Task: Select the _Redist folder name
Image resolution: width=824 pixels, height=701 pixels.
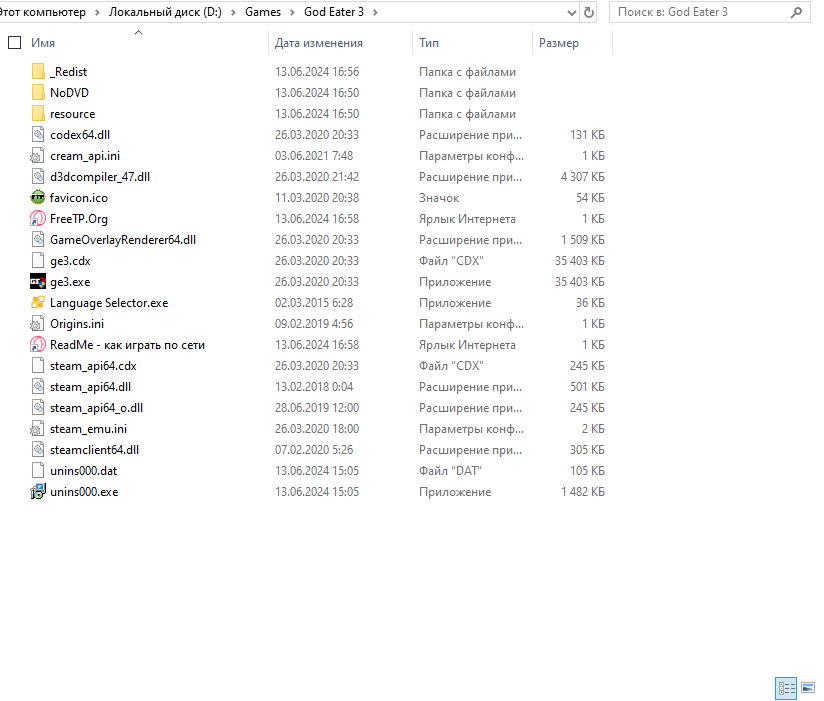Action: pos(68,72)
